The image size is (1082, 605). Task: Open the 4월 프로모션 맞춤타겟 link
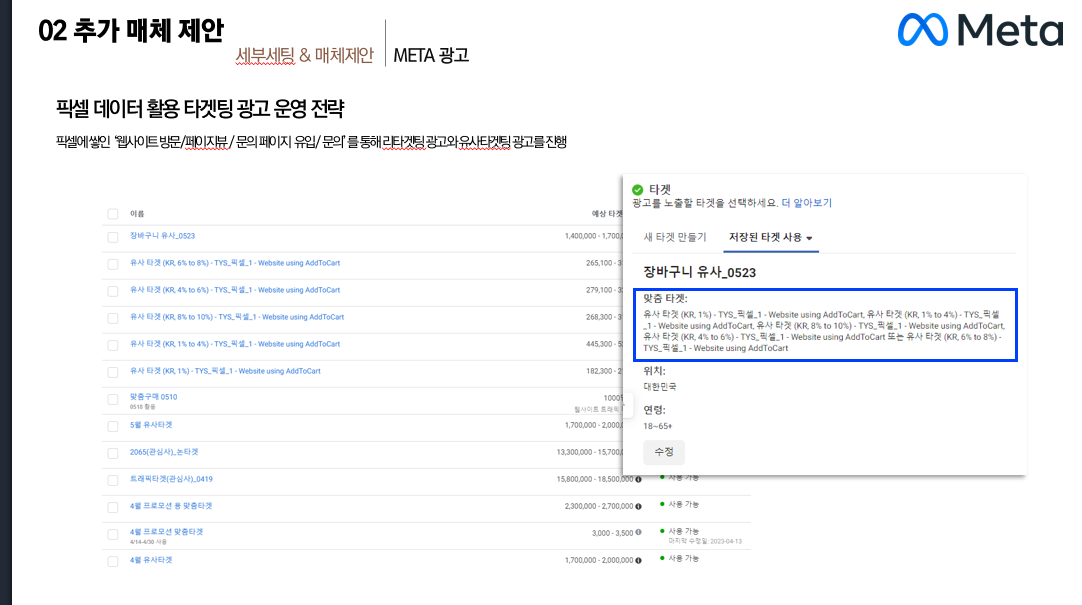click(x=166, y=532)
